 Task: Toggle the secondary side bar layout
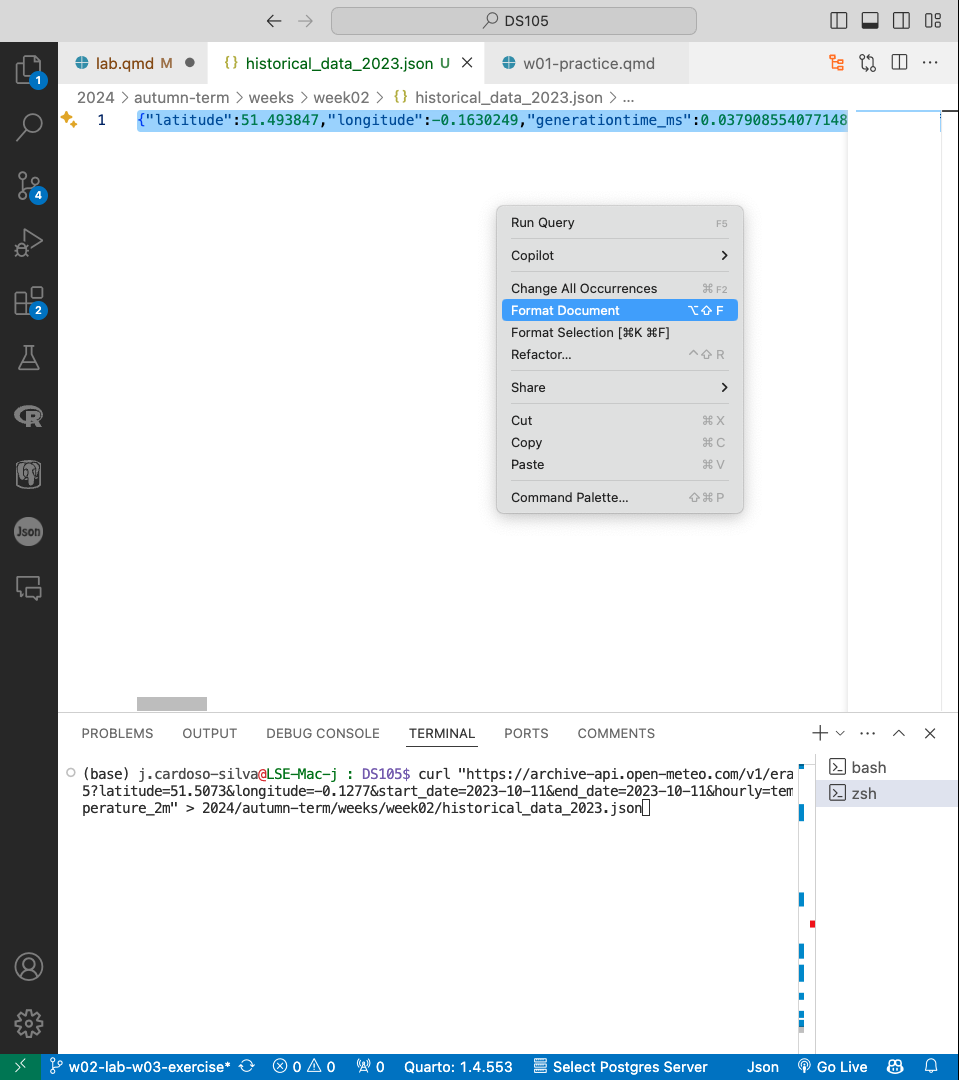click(901, 21)
